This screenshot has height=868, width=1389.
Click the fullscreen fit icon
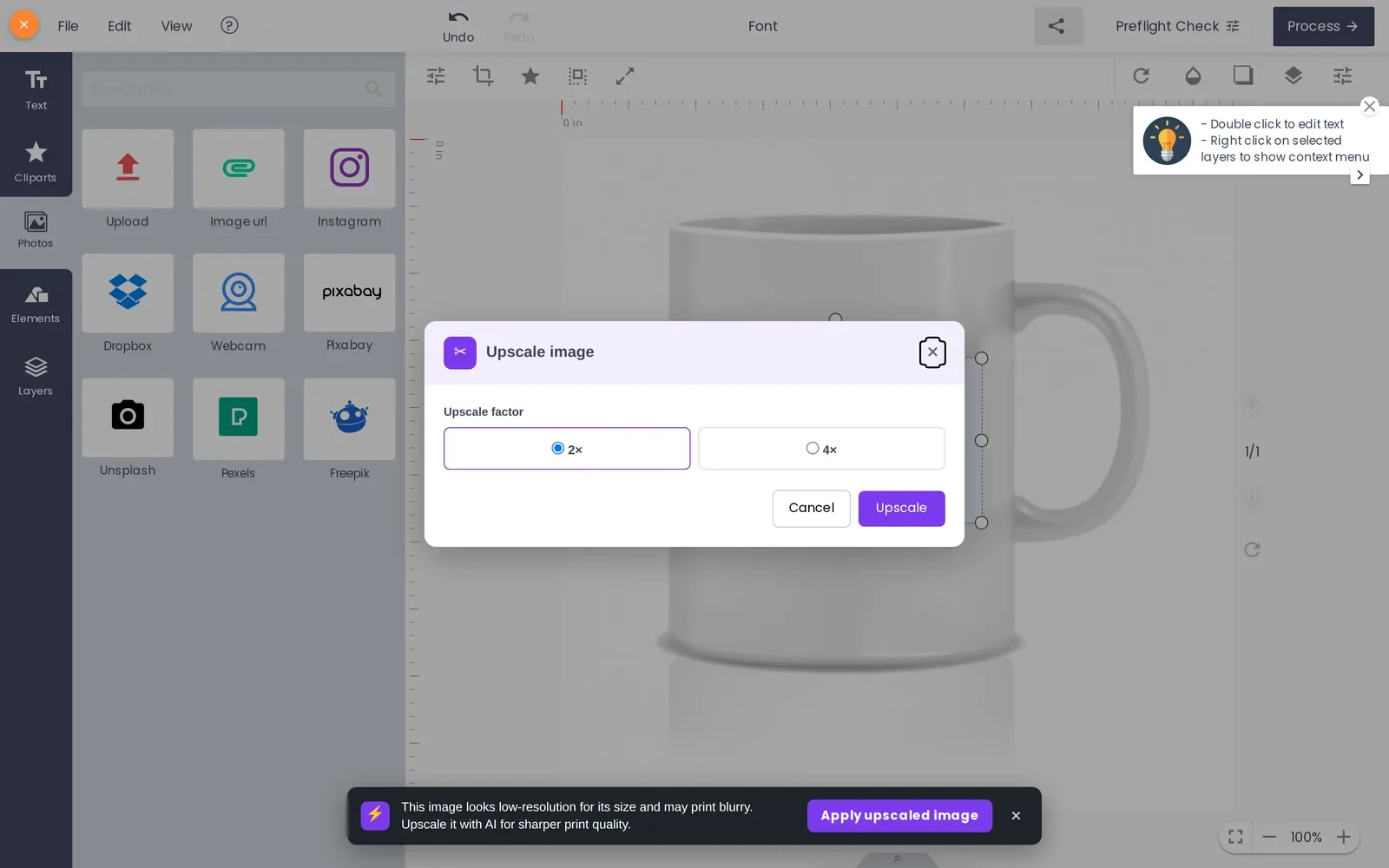[x=1235, y=837]
